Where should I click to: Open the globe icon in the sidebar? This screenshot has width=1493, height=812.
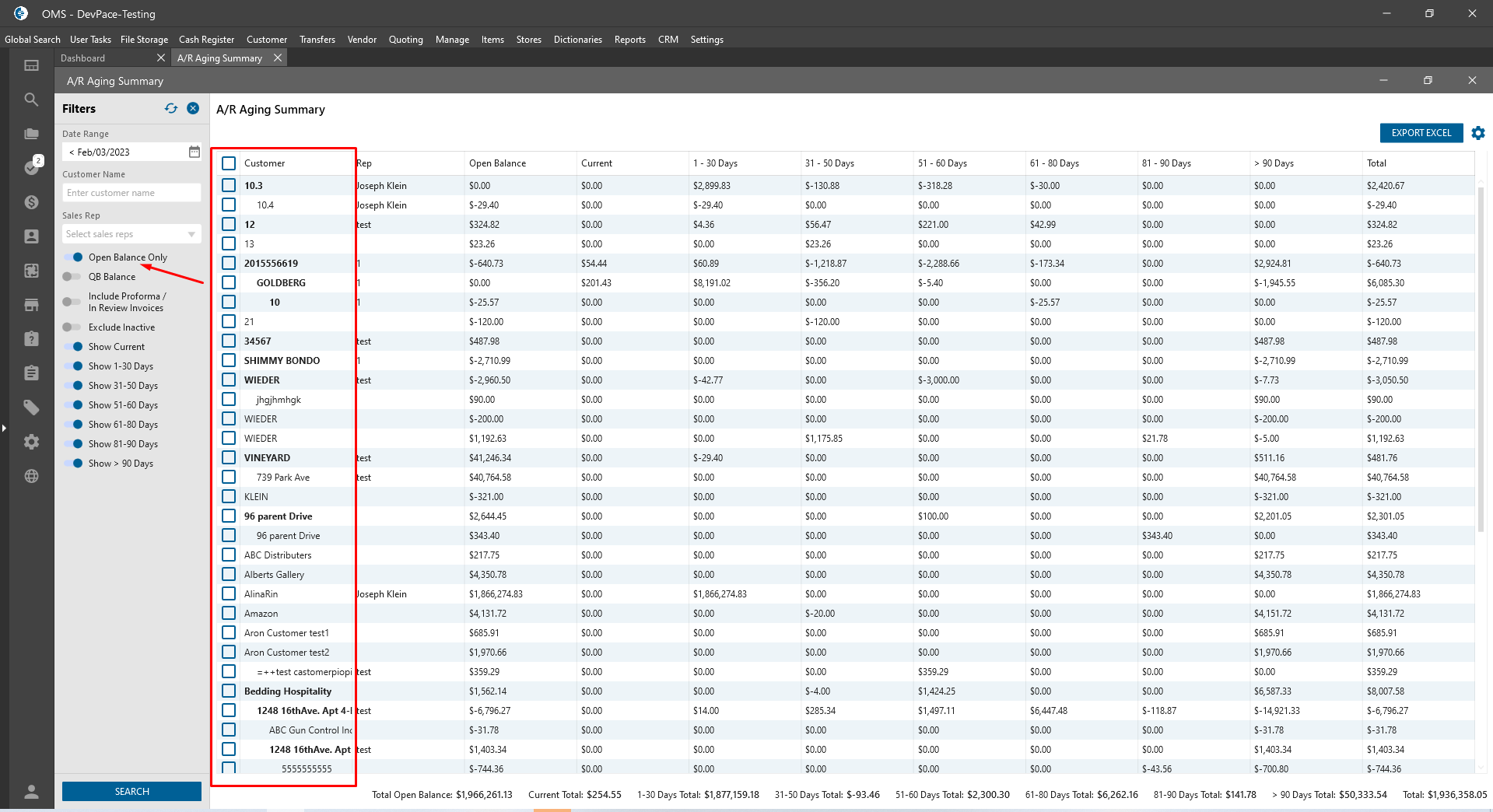pyautogui.click(x=31, y=476)
